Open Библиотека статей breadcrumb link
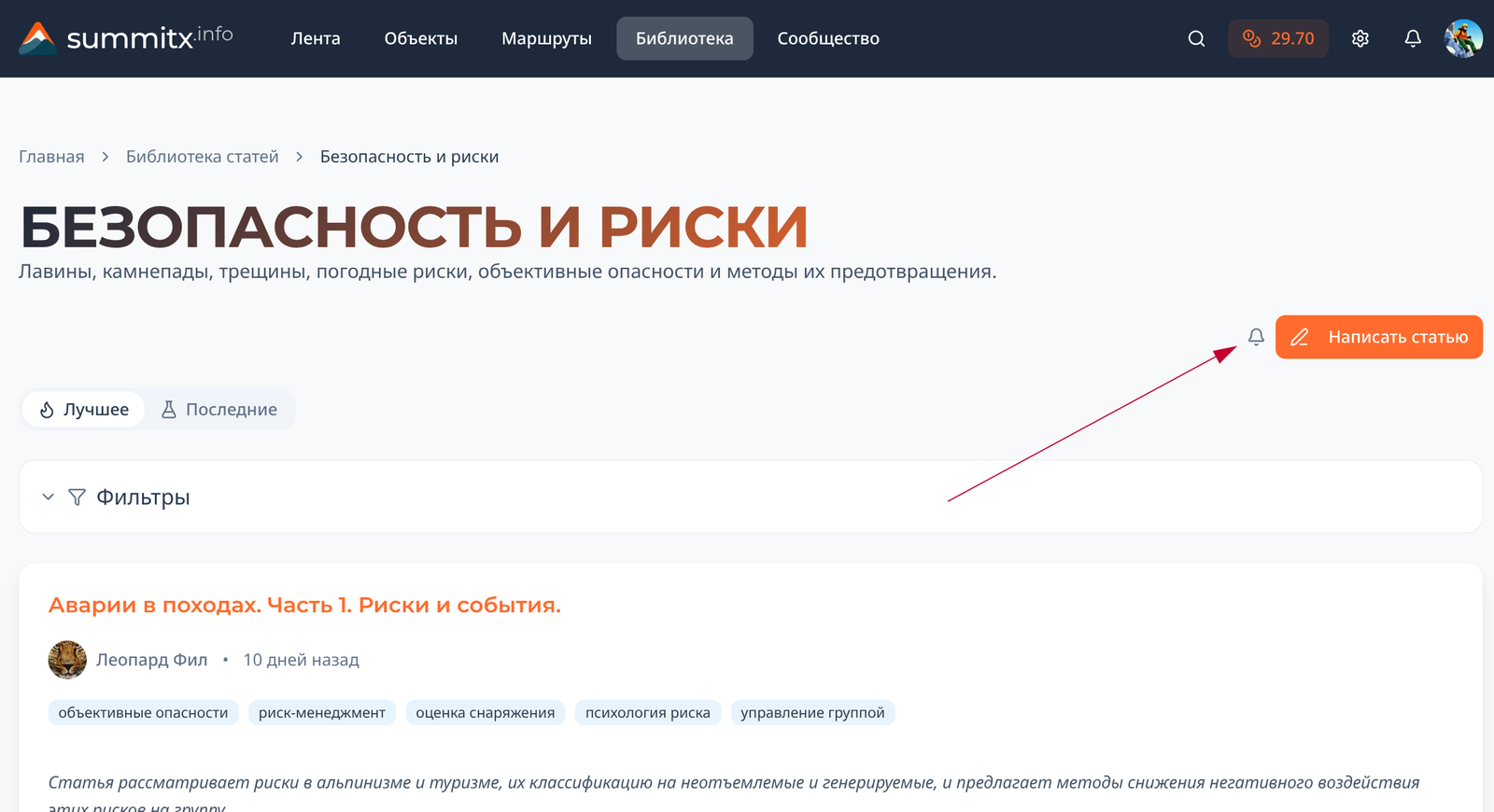Screen dimensions: 1494x812 [x=203, y=157]
